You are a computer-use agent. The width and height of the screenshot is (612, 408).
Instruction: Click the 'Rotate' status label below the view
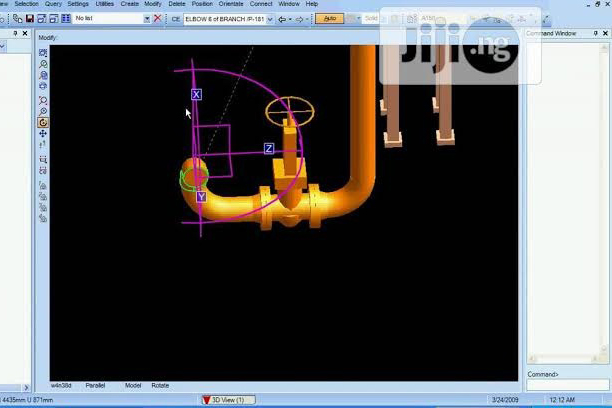[160, 385]
